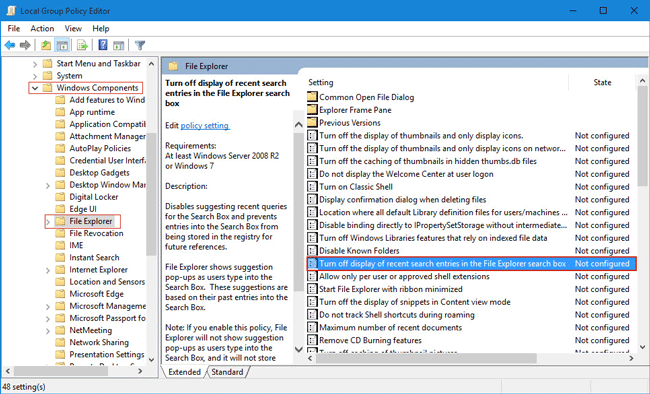Click the File Explorer header folder icon
The image size is (650, 394).
173,66
